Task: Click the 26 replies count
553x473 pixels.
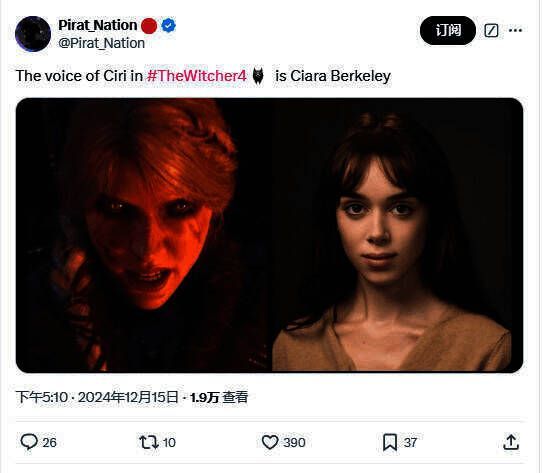Action: click(x=49, y=442)
